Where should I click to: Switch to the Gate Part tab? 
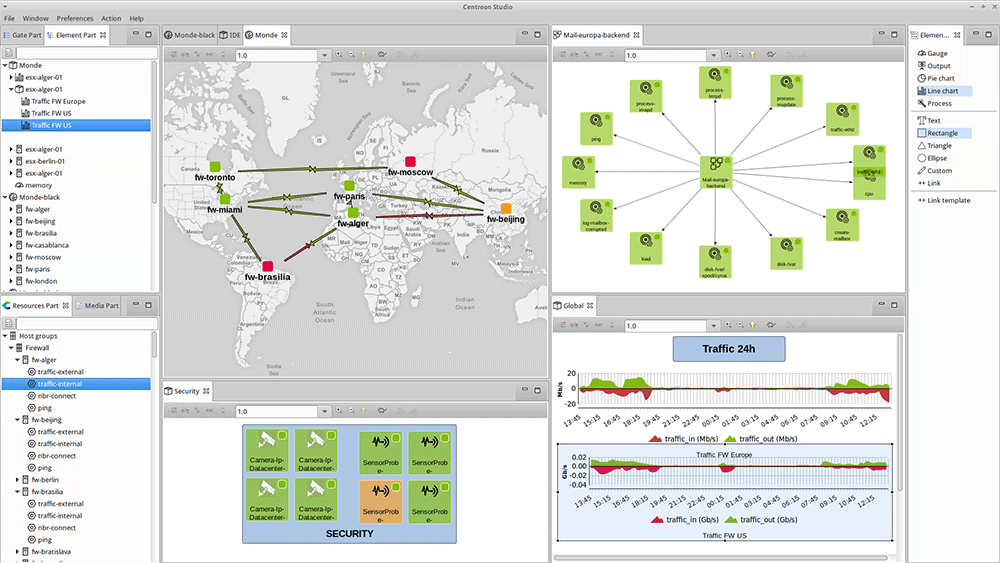coord(22,35)
